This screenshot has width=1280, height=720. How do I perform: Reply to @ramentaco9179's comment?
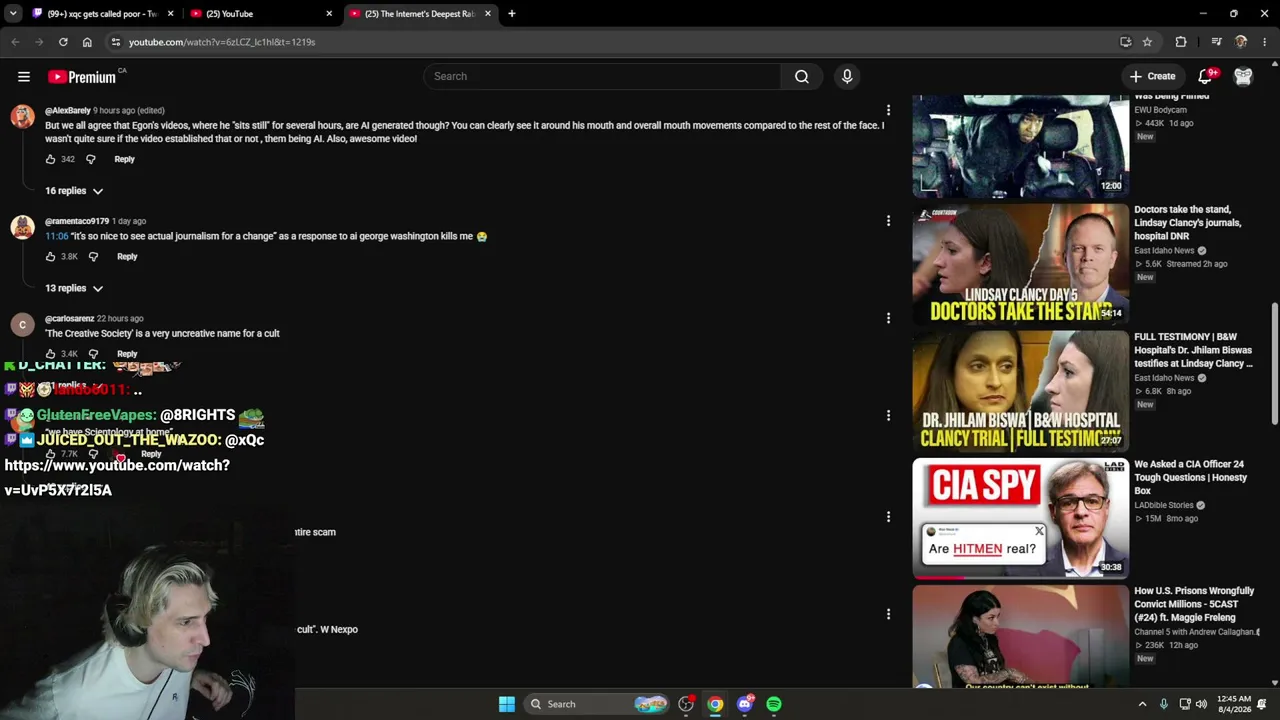coord(127,257)
